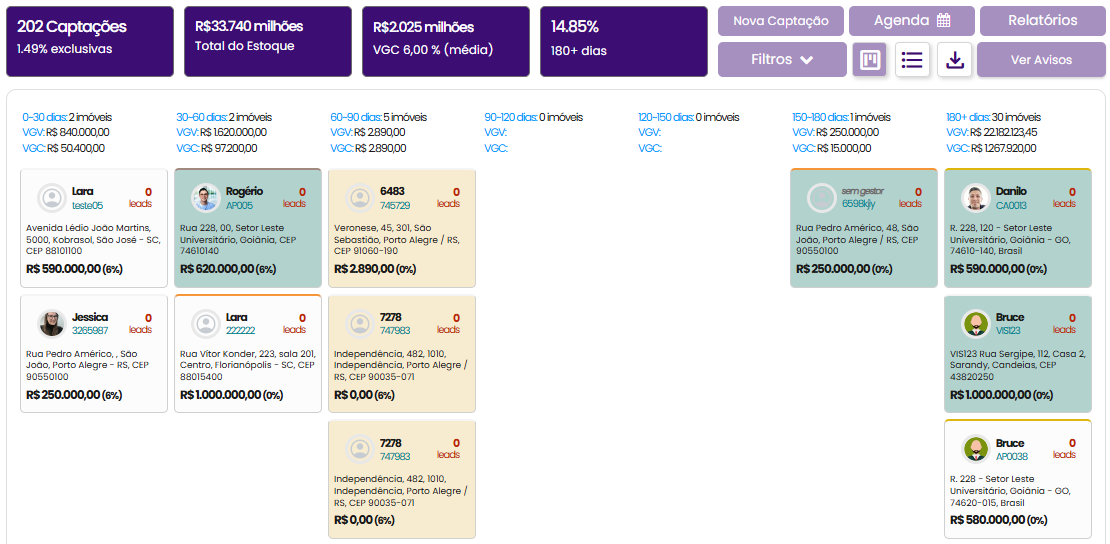1110x544 pixels.
Task: Click Bruce's avatar on VIS123 card
Action: [x=975, y=324]
